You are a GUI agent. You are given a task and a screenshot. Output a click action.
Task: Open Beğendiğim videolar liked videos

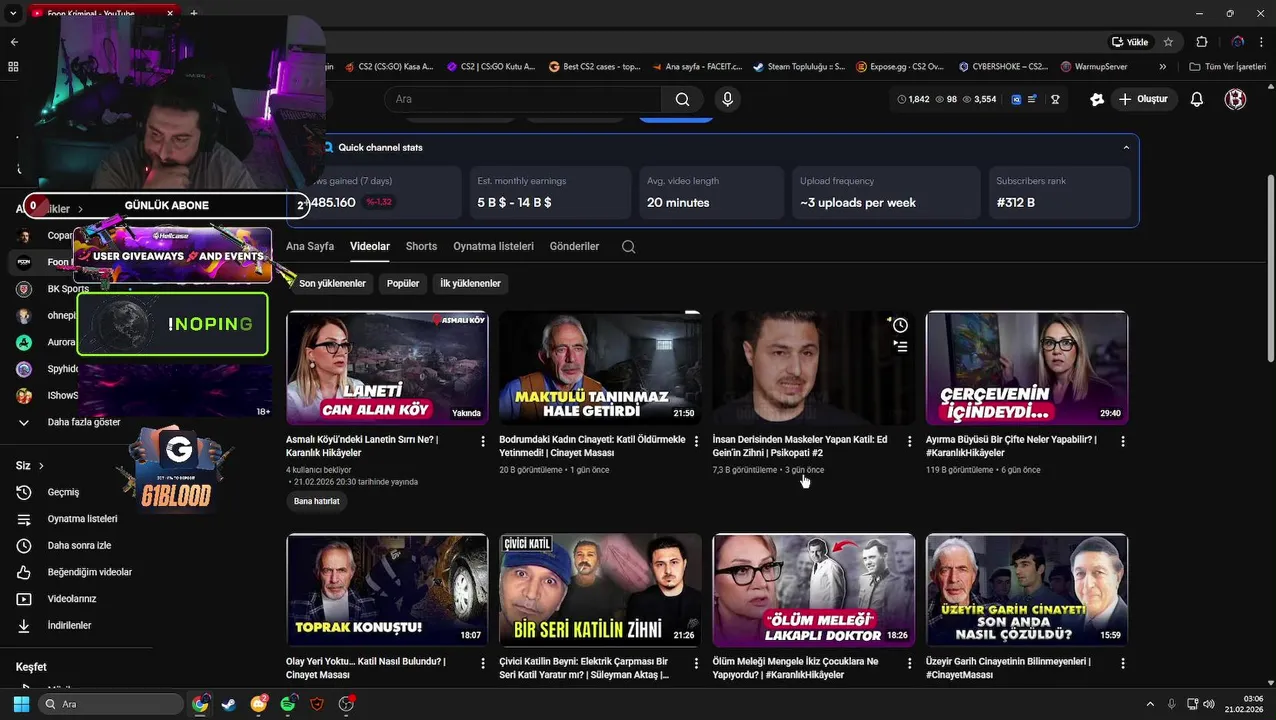88,572
